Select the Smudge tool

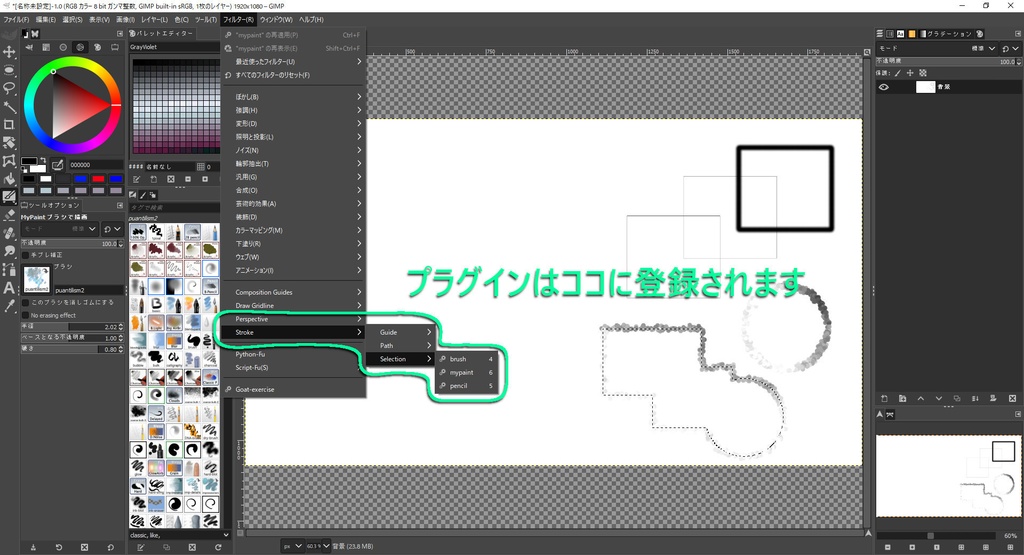pos(9,251)
